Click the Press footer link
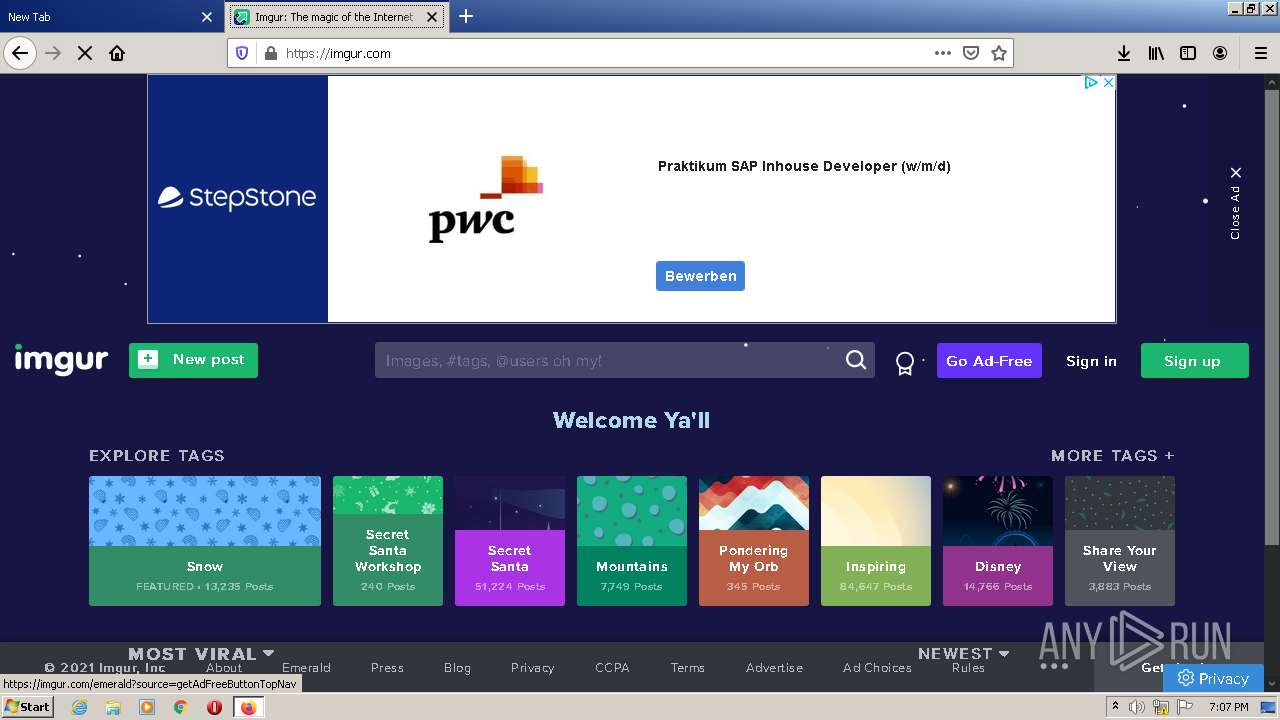The height and width of the screenshot is (720, 1280). [x=387, y=667]
